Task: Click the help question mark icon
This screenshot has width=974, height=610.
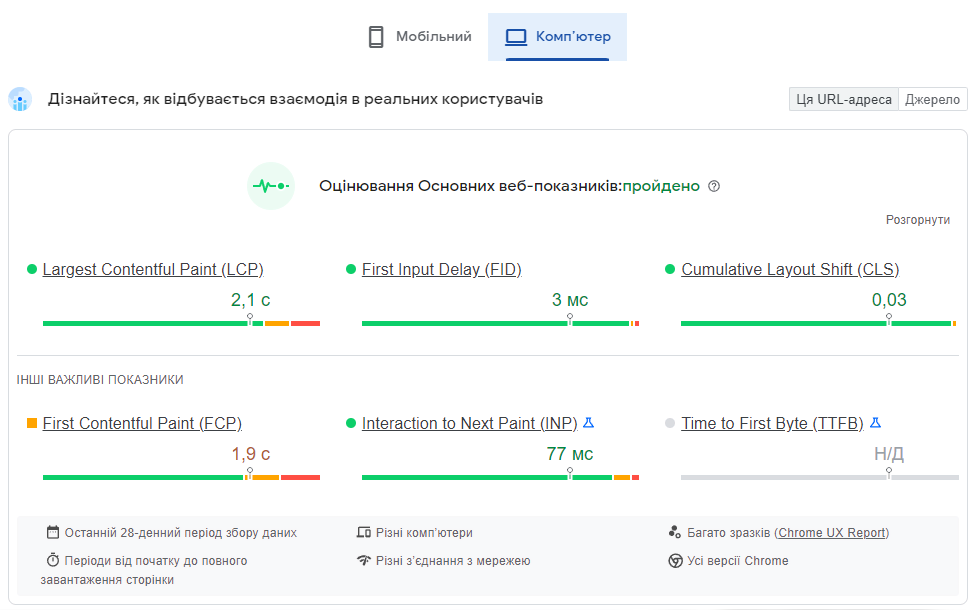Action: [714, 186]
